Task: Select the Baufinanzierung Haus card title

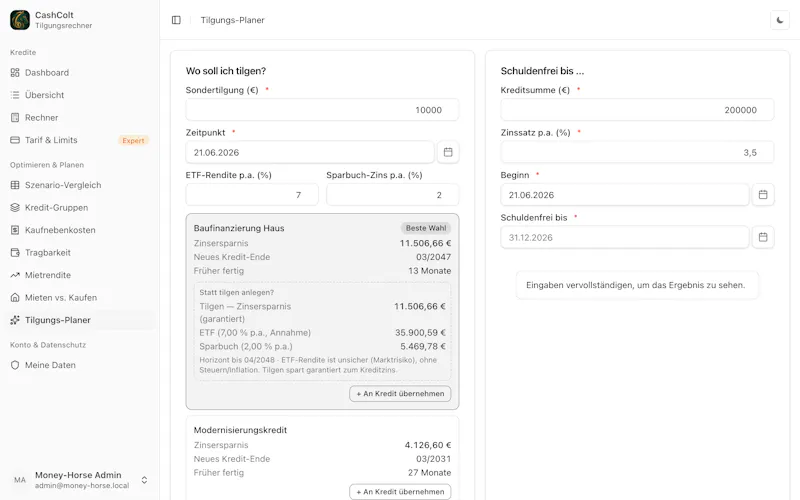Action: coord(239,228)
